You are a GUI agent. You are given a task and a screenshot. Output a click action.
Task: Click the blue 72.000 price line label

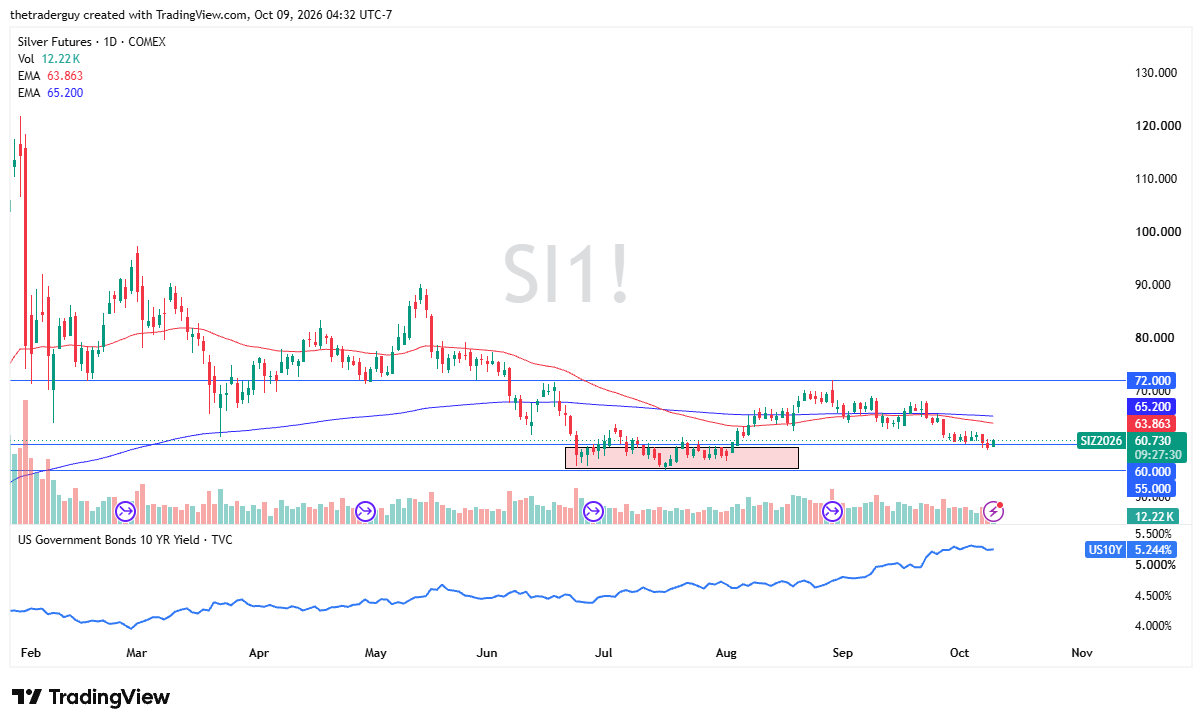[x=1153, y=381]
